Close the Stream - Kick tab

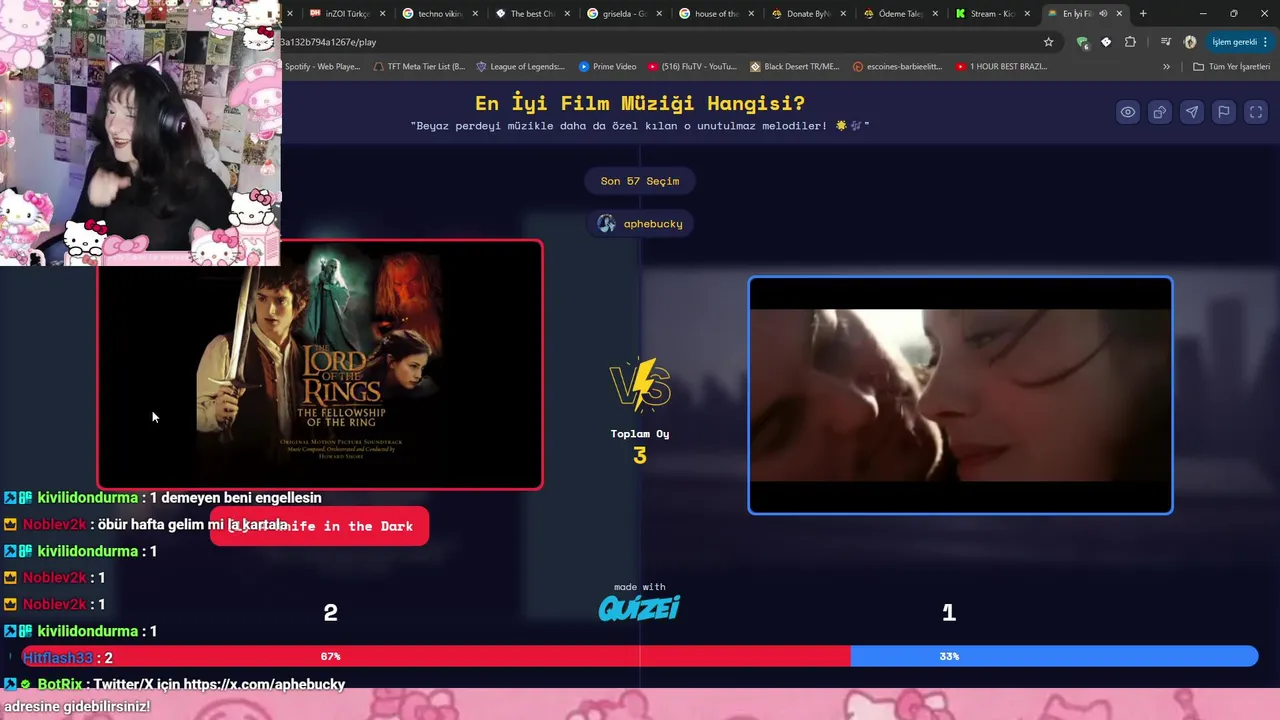1027,14
